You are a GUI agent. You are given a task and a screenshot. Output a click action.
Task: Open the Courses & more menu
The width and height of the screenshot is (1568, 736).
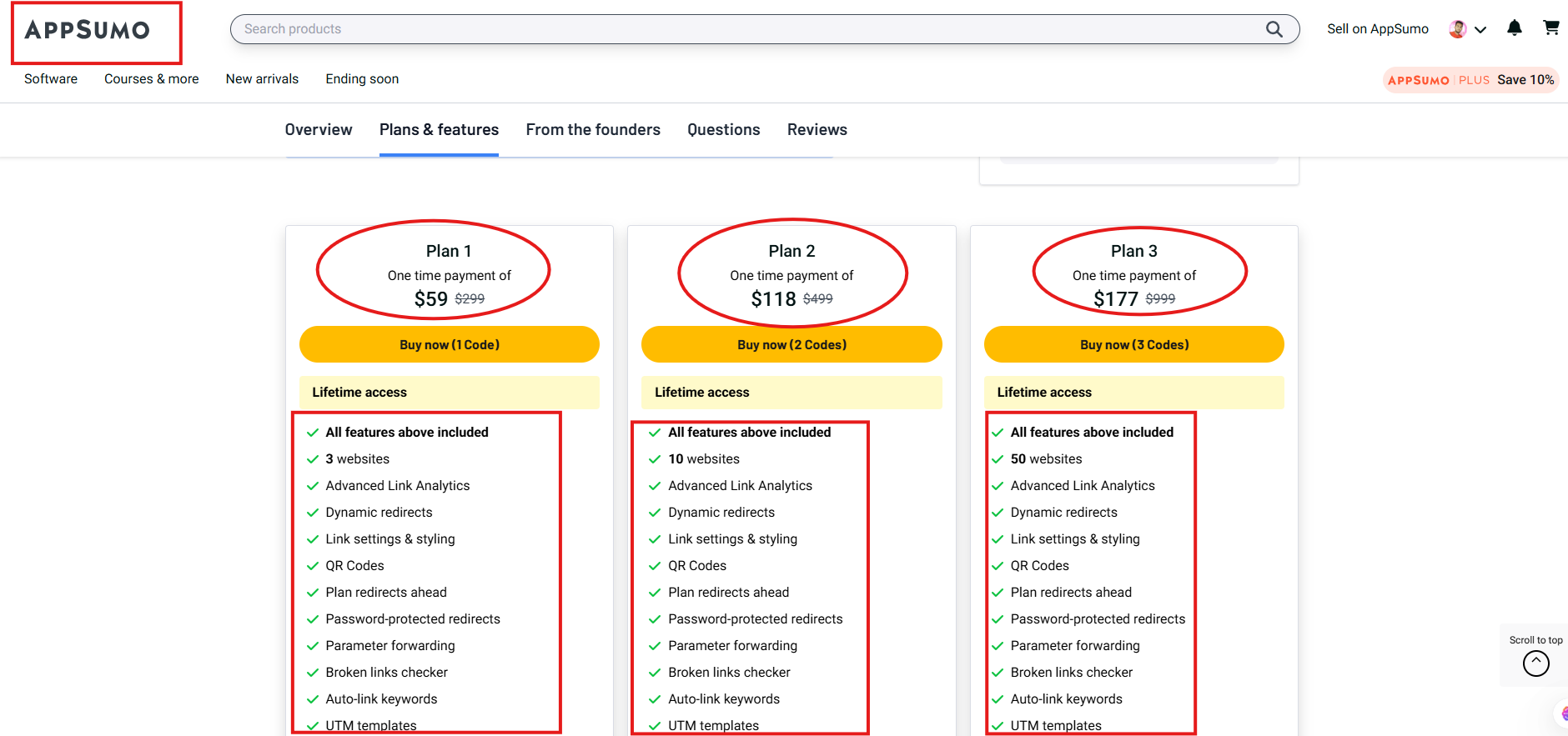click(x=151, y=79)
